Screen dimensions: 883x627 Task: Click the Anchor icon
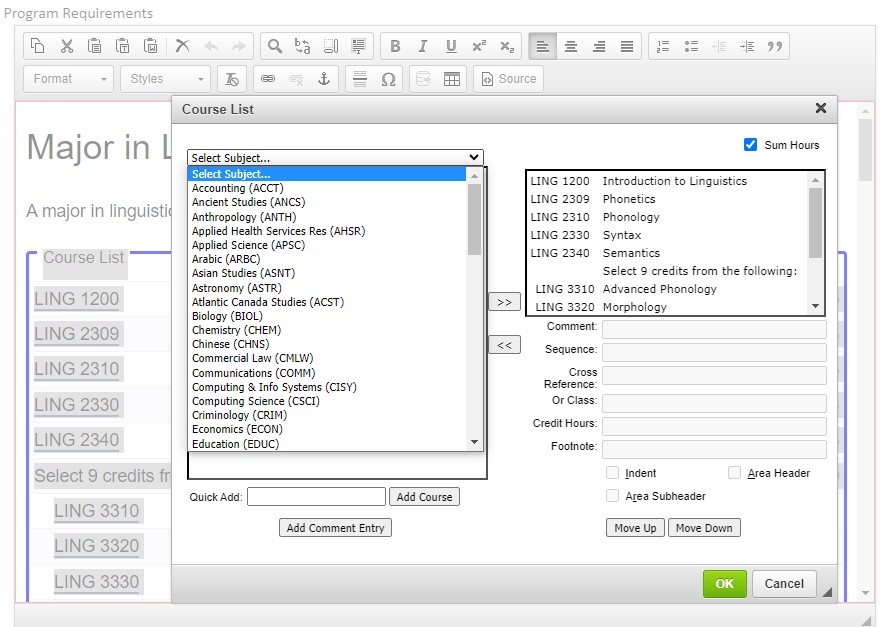click(x=324, y=79)
